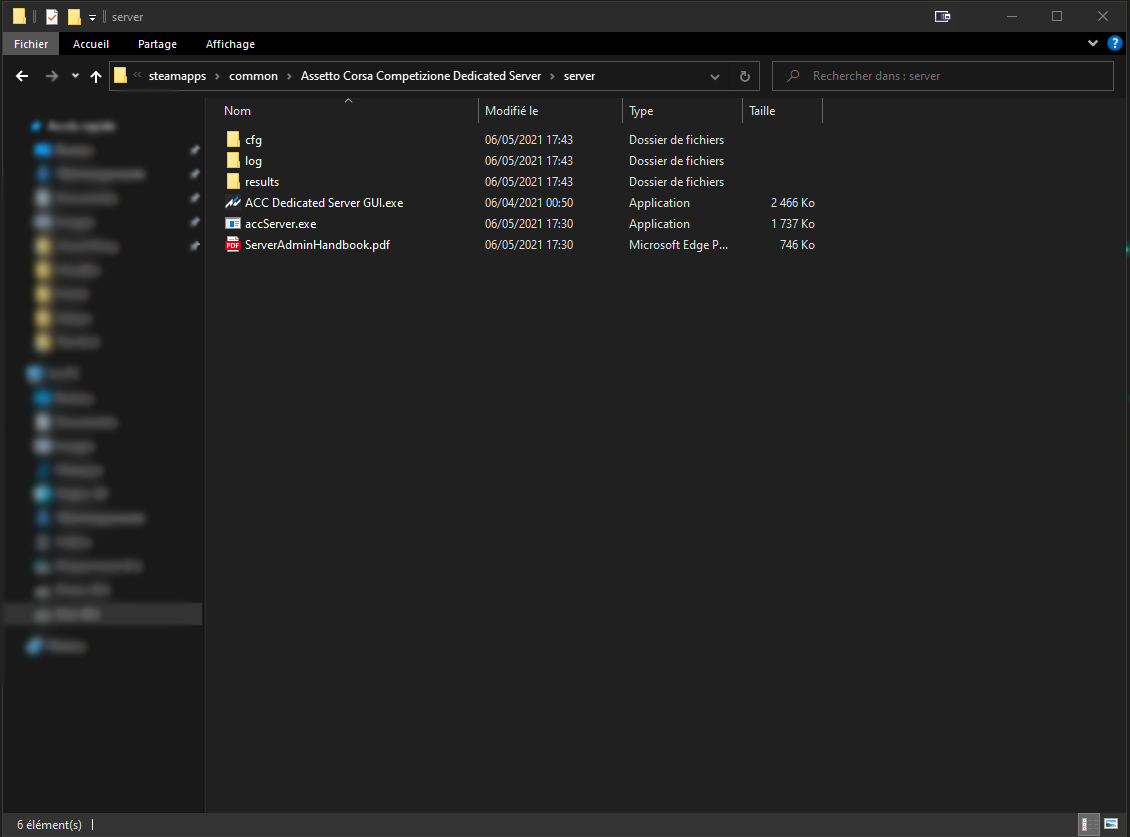Select the Affichage tab

click(x=230, y=44)
